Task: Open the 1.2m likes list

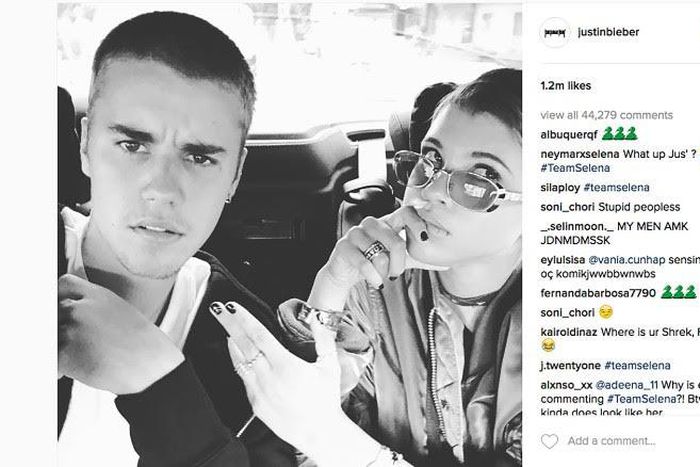Action: click(566, 86)
